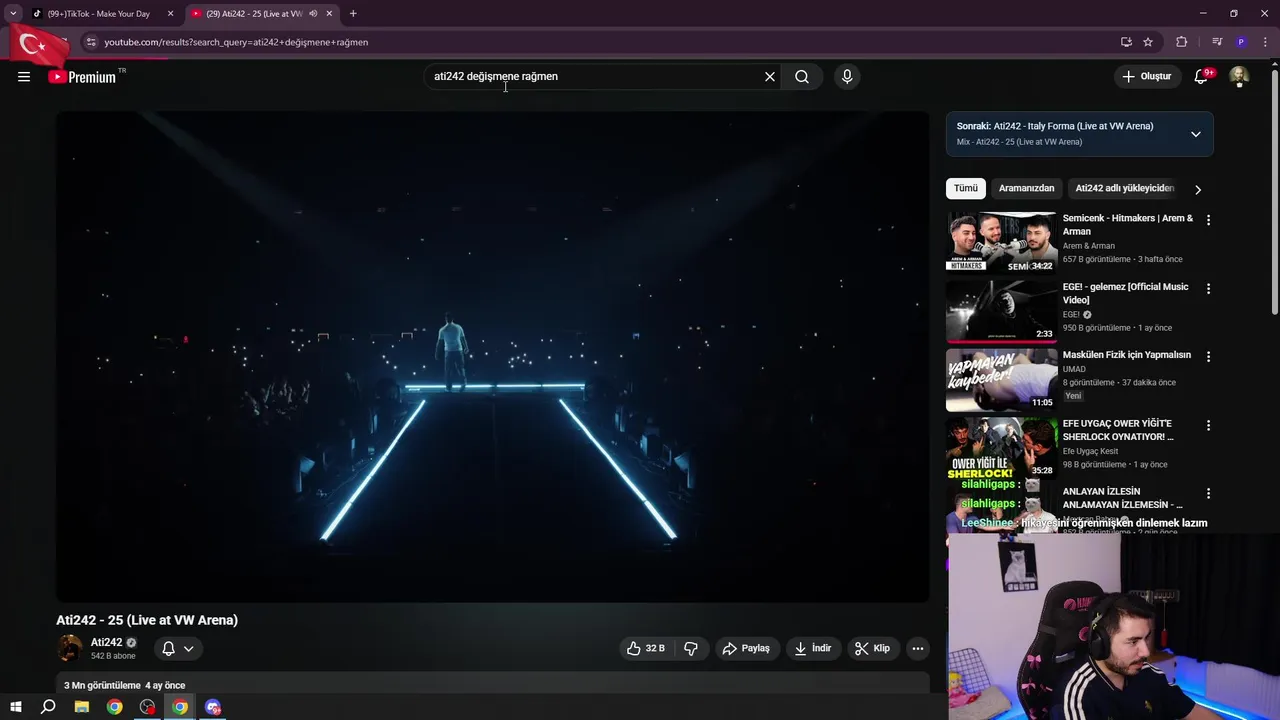
Task: Open Chrome profile P avatar
Action: click(x=1241, y=42)
